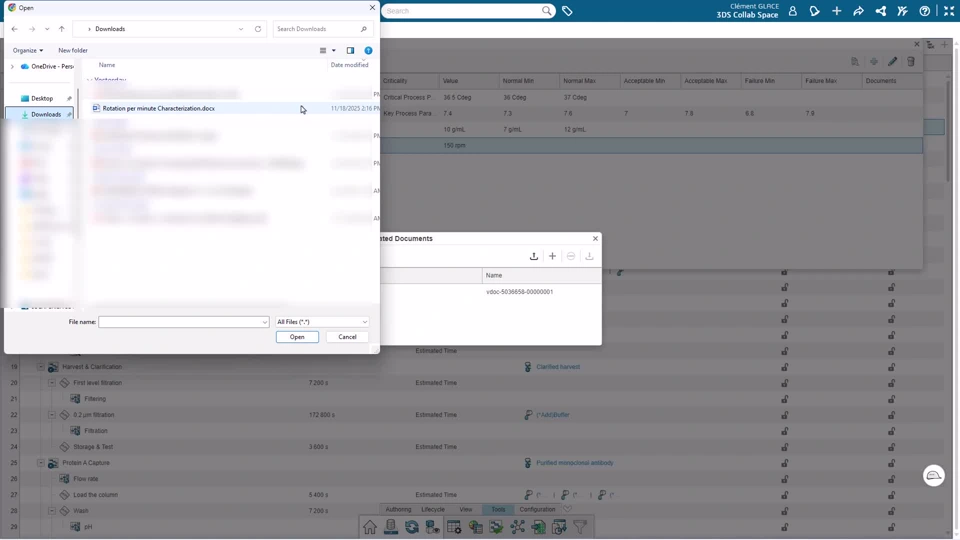Sort the documents list by Name header
960x540 pixels.
click(x=494, y=276)
